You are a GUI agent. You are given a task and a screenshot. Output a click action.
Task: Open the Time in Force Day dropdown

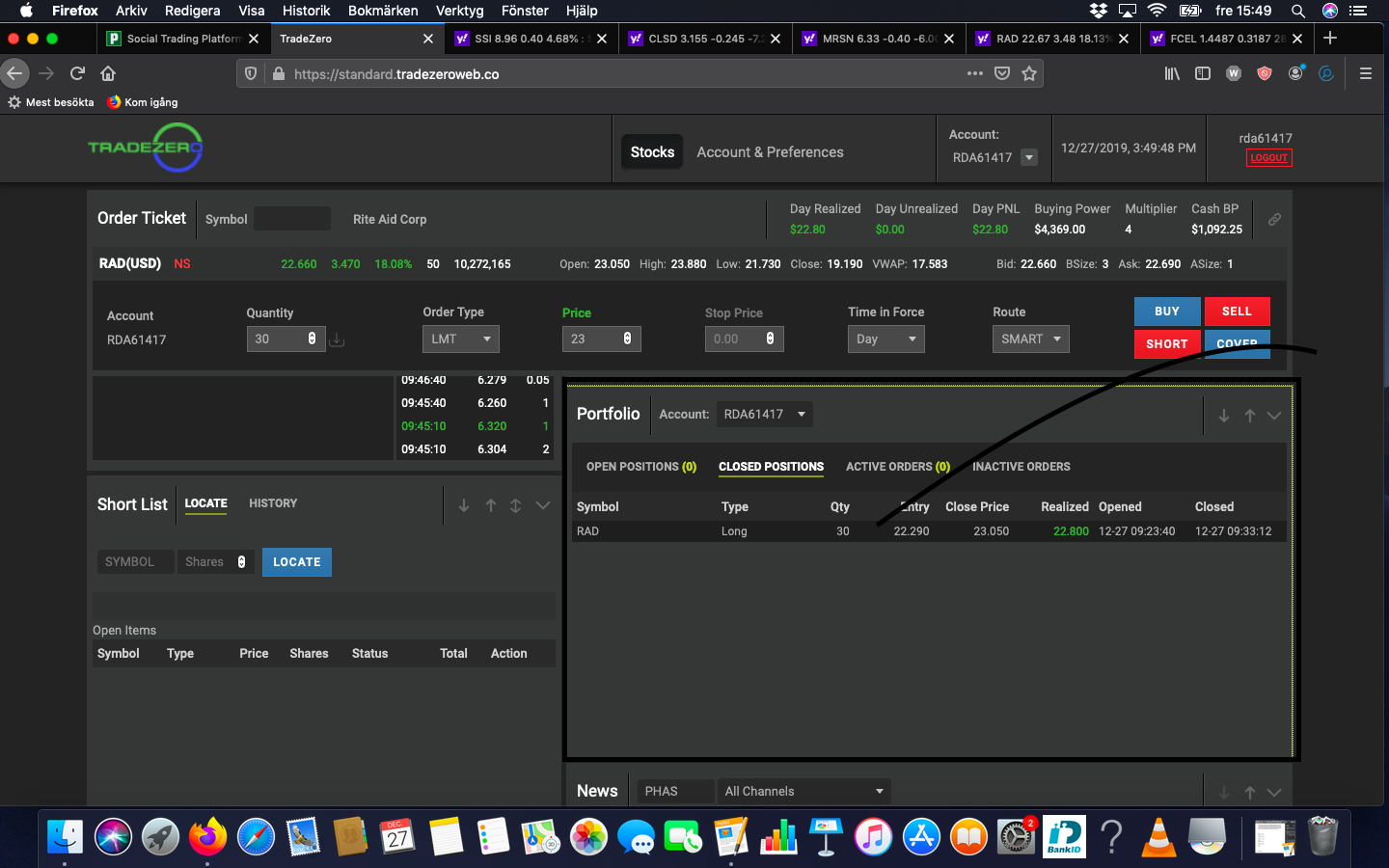pyautogui.click(x=885, y=339)
